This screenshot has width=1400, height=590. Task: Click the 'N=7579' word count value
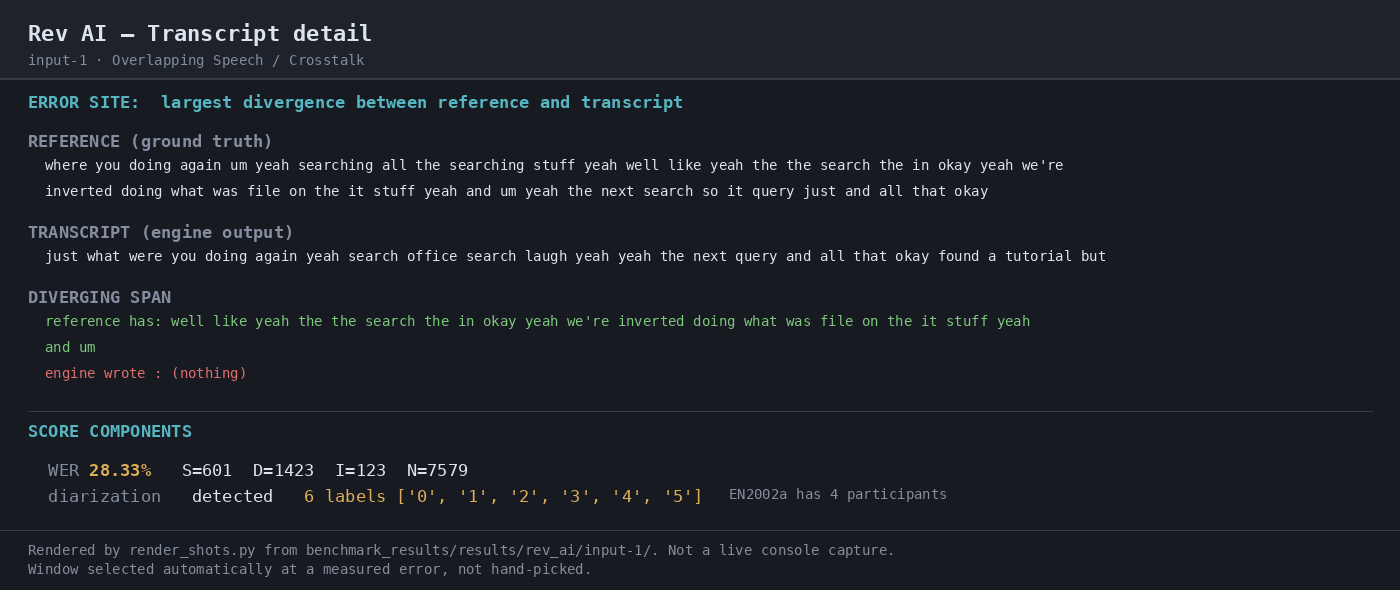coord(437,471)
